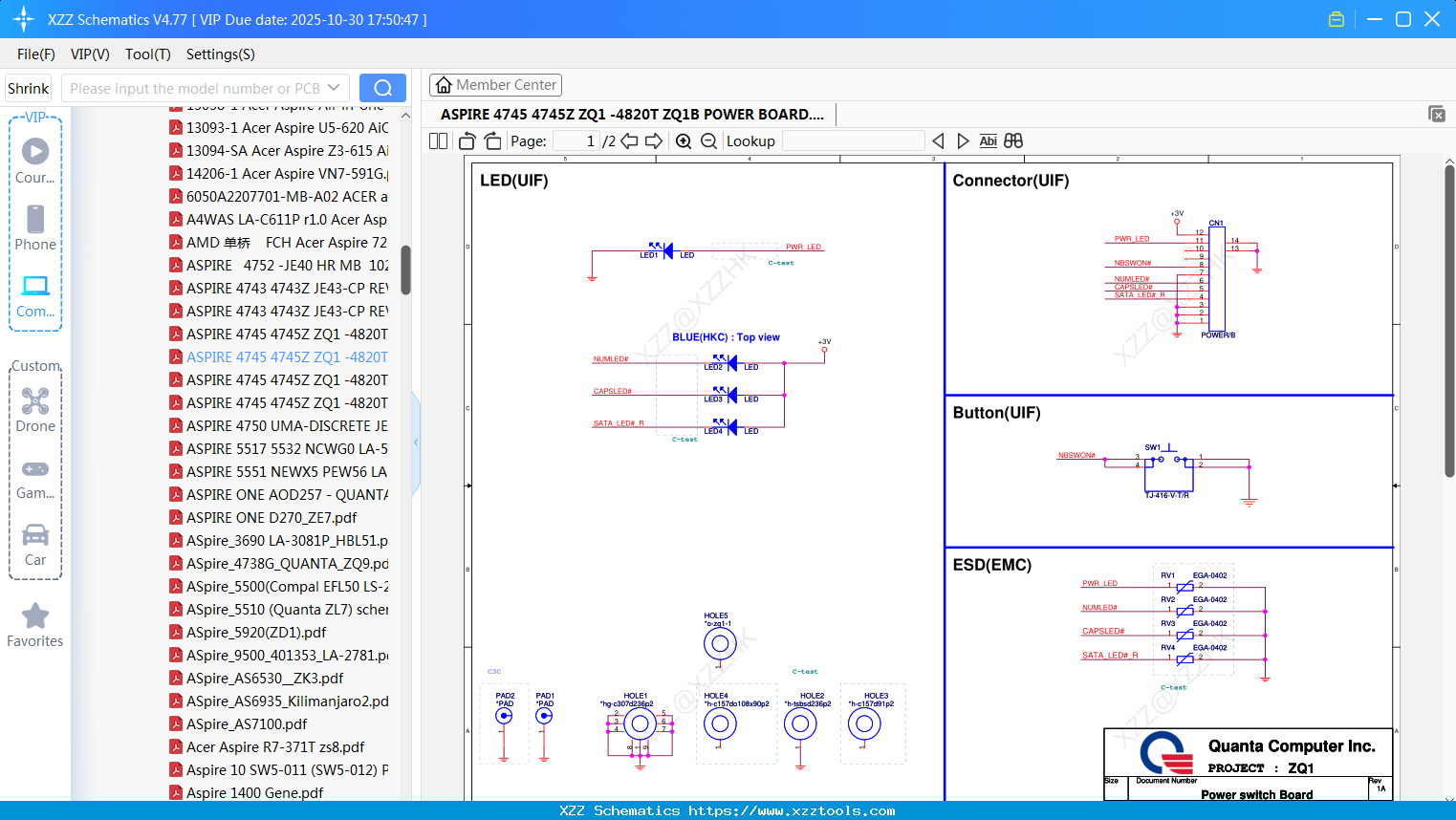The width and height of the screenshot is (1456, 820).
Task: Rotate the page counterclockwise
Action: tap(467, 141)
